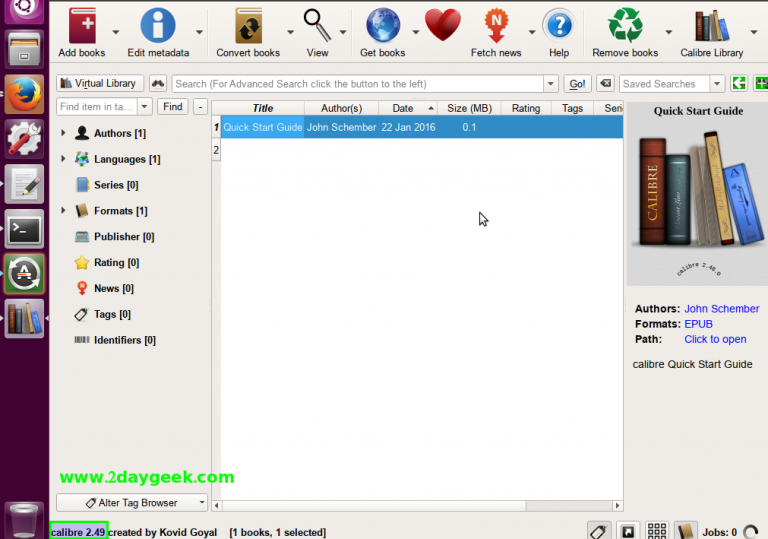Click the Jobs spinner icon
Viewport: 768px width, 539px height.
751,532
